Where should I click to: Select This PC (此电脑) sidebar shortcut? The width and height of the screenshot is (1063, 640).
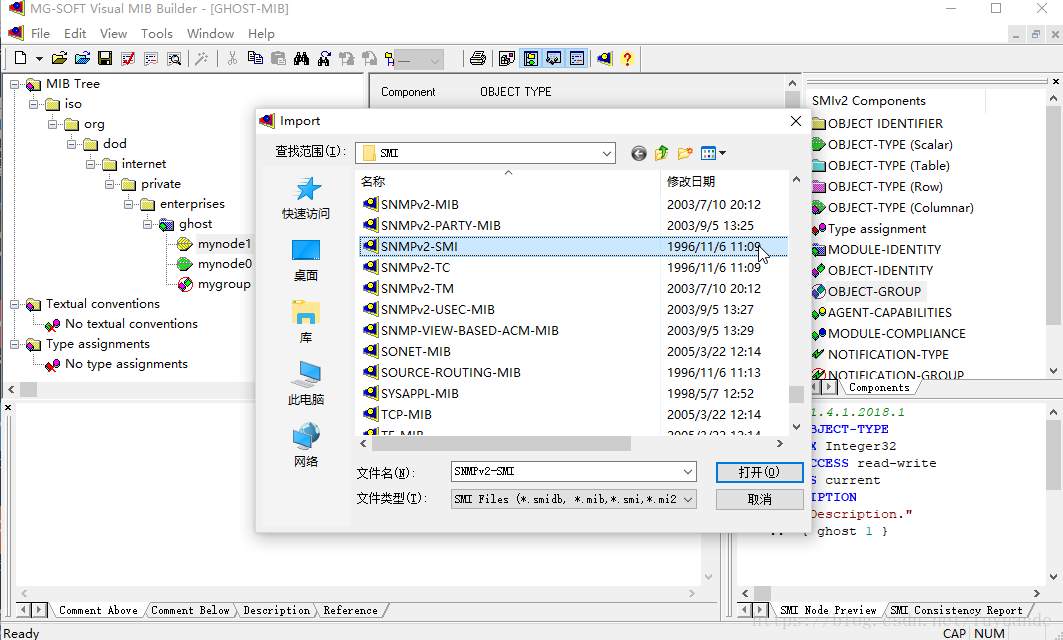tap(306, 384)
